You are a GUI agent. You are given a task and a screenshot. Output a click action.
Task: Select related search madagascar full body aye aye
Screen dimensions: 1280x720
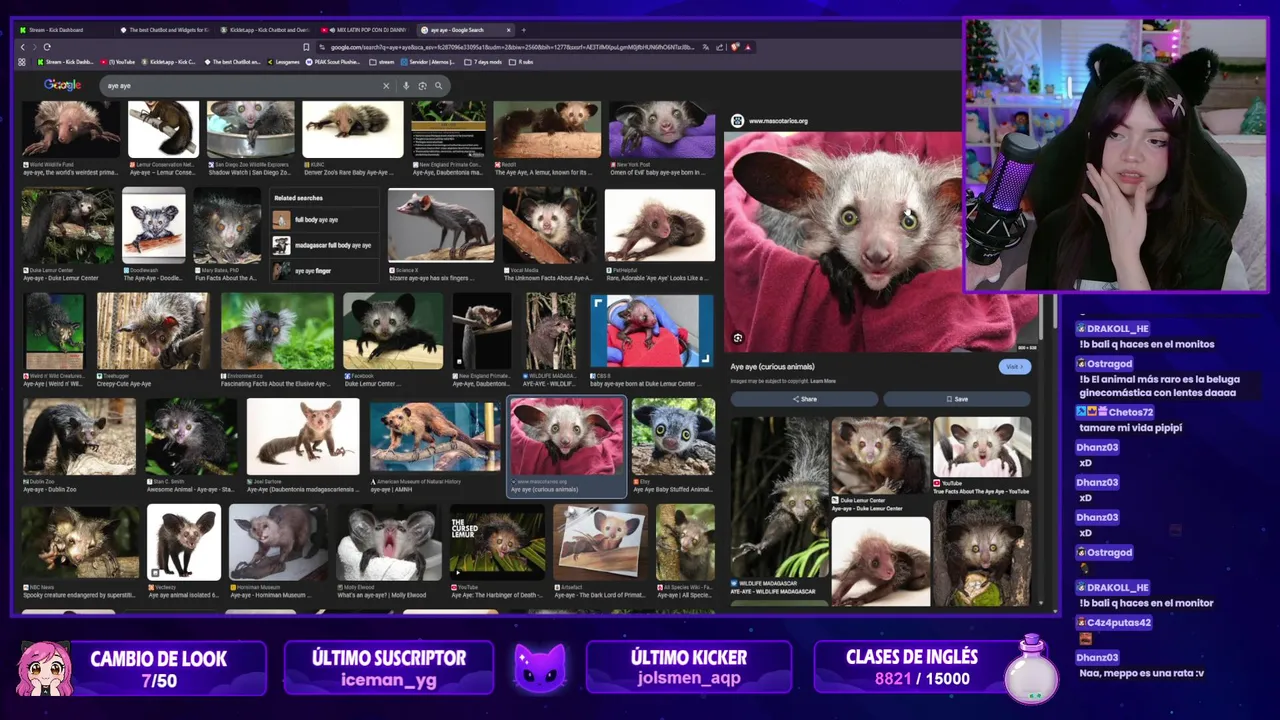(x=325, y=245)
